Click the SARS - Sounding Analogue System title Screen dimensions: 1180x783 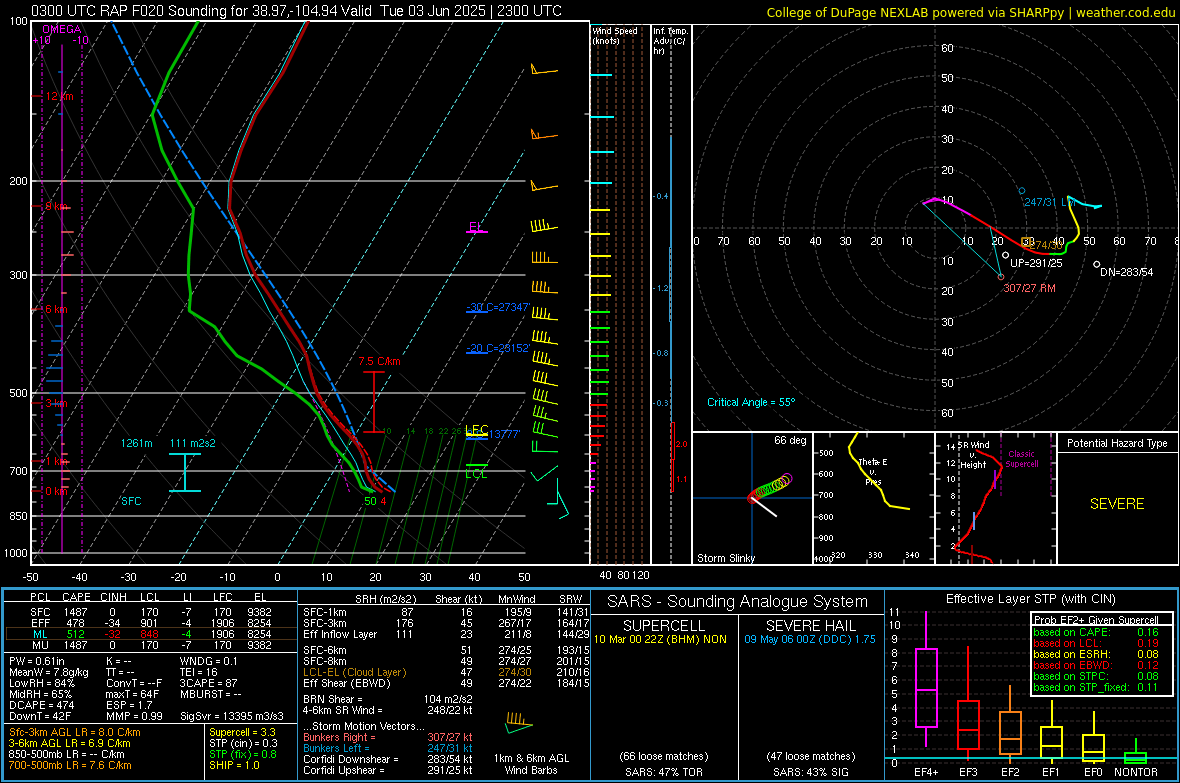click(738, 602)
